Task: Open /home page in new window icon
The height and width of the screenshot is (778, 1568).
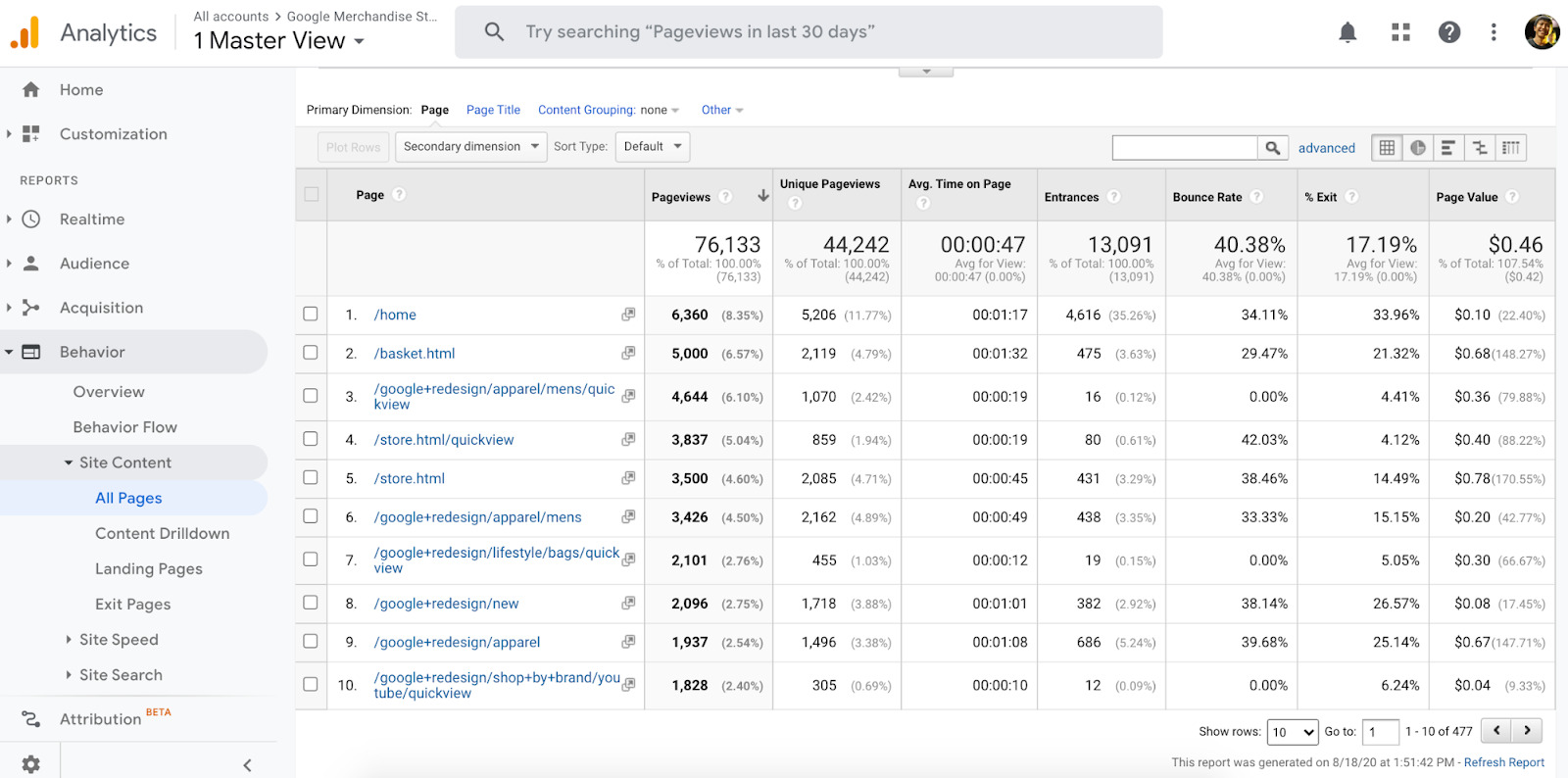Action: point(628,315)
